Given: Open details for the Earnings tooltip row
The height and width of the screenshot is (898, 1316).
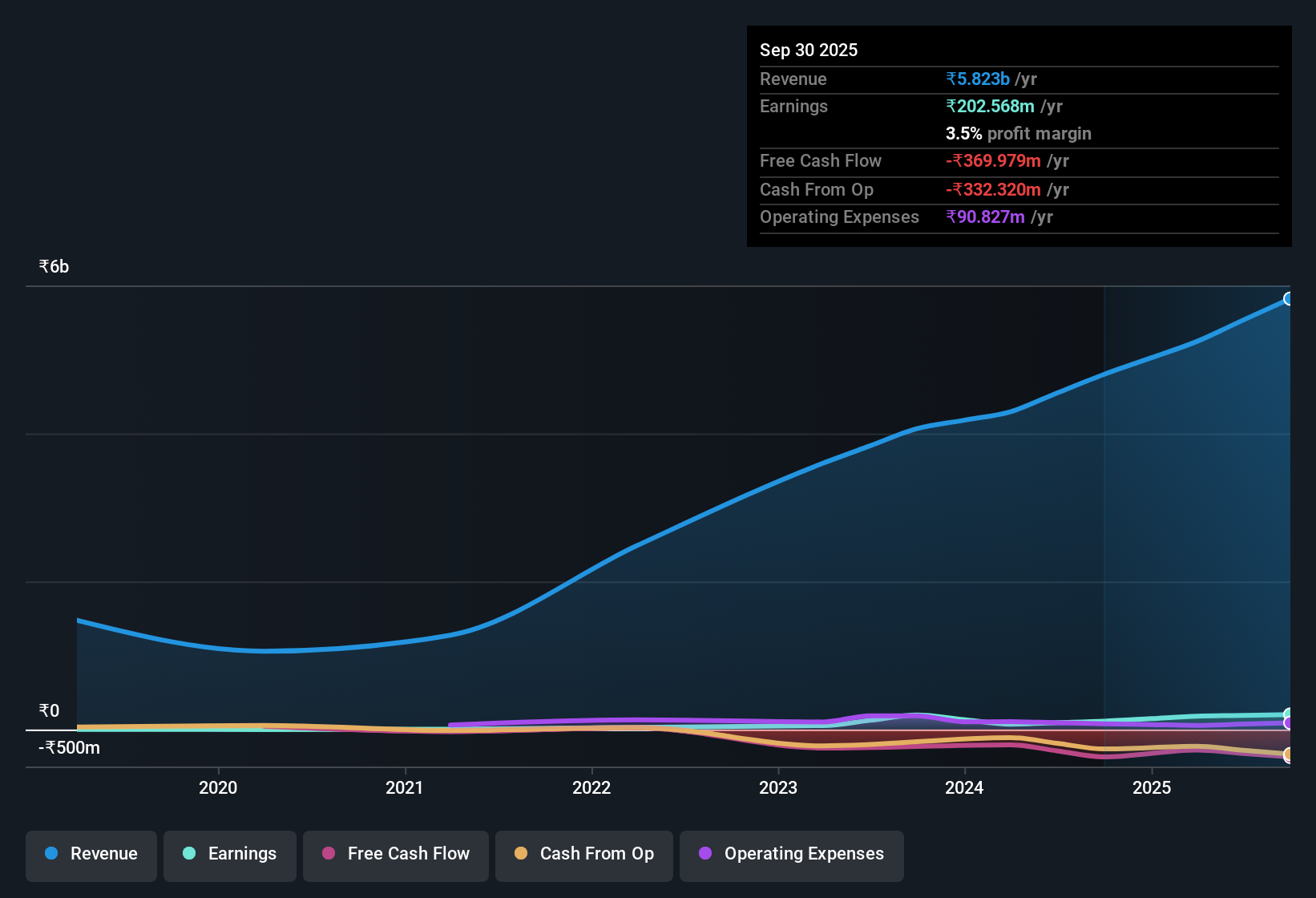Looking at the screenshot, I should pyautogui.click(x=793, y=106).
